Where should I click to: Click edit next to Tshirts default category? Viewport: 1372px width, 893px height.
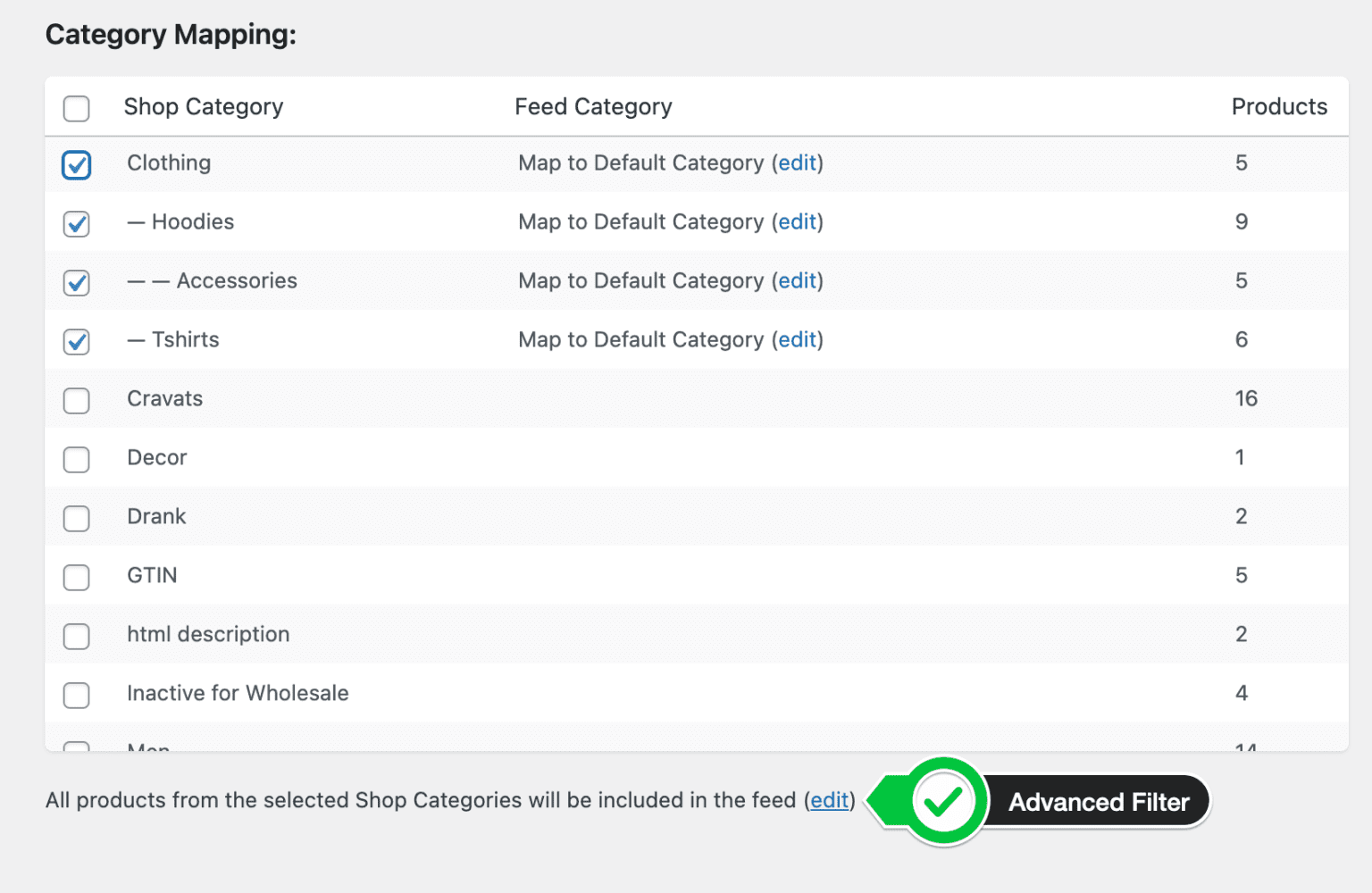click(x=798, y=340)
